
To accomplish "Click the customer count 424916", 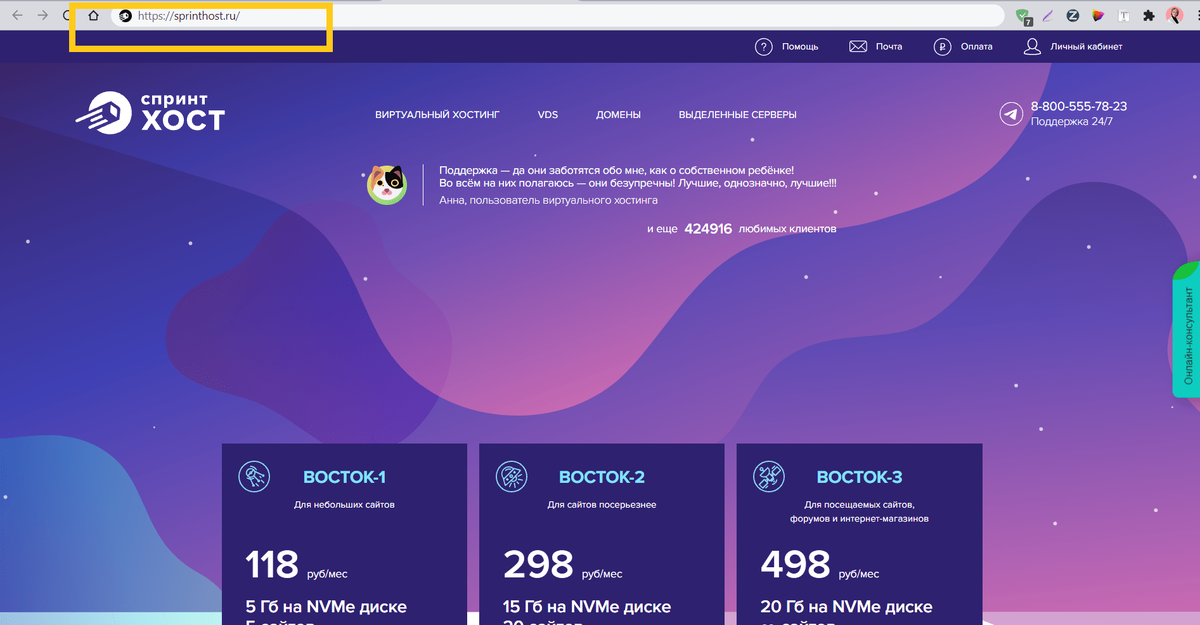I will tap(708, 229).
